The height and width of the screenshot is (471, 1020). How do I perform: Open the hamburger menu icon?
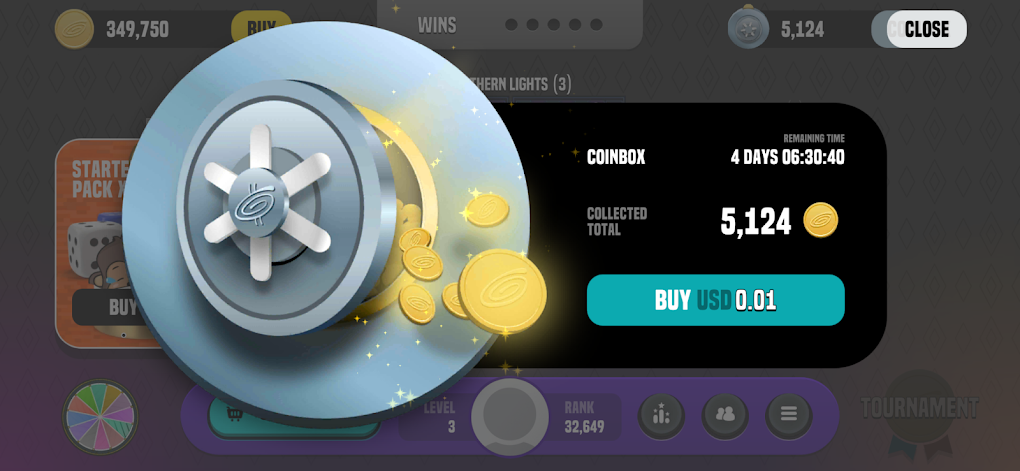tap(788, 416)
